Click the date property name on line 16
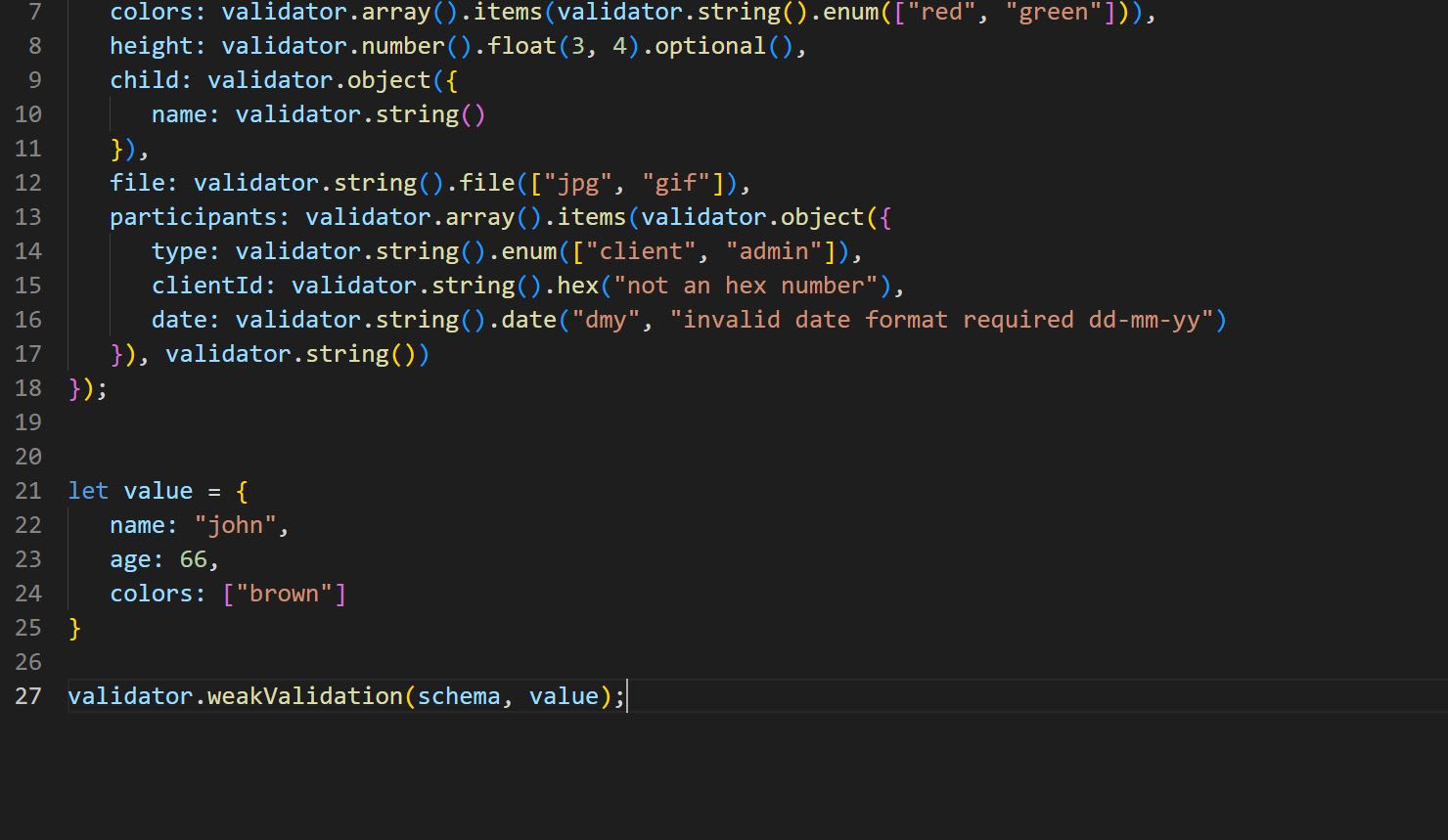Image resolution: width=1448 pixels, height=840 pixels. 180,320
